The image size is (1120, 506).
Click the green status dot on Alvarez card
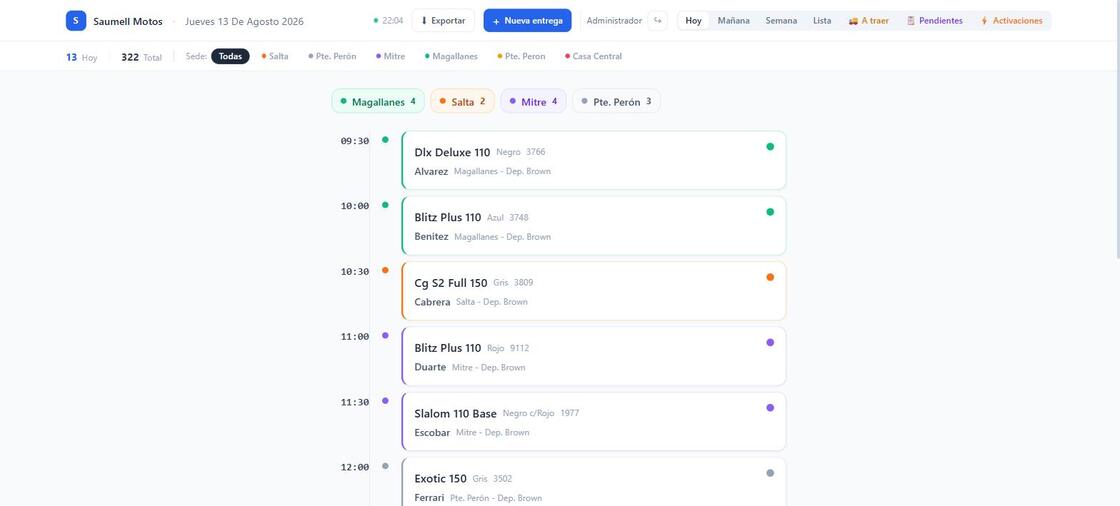click(x=770, y=147)
